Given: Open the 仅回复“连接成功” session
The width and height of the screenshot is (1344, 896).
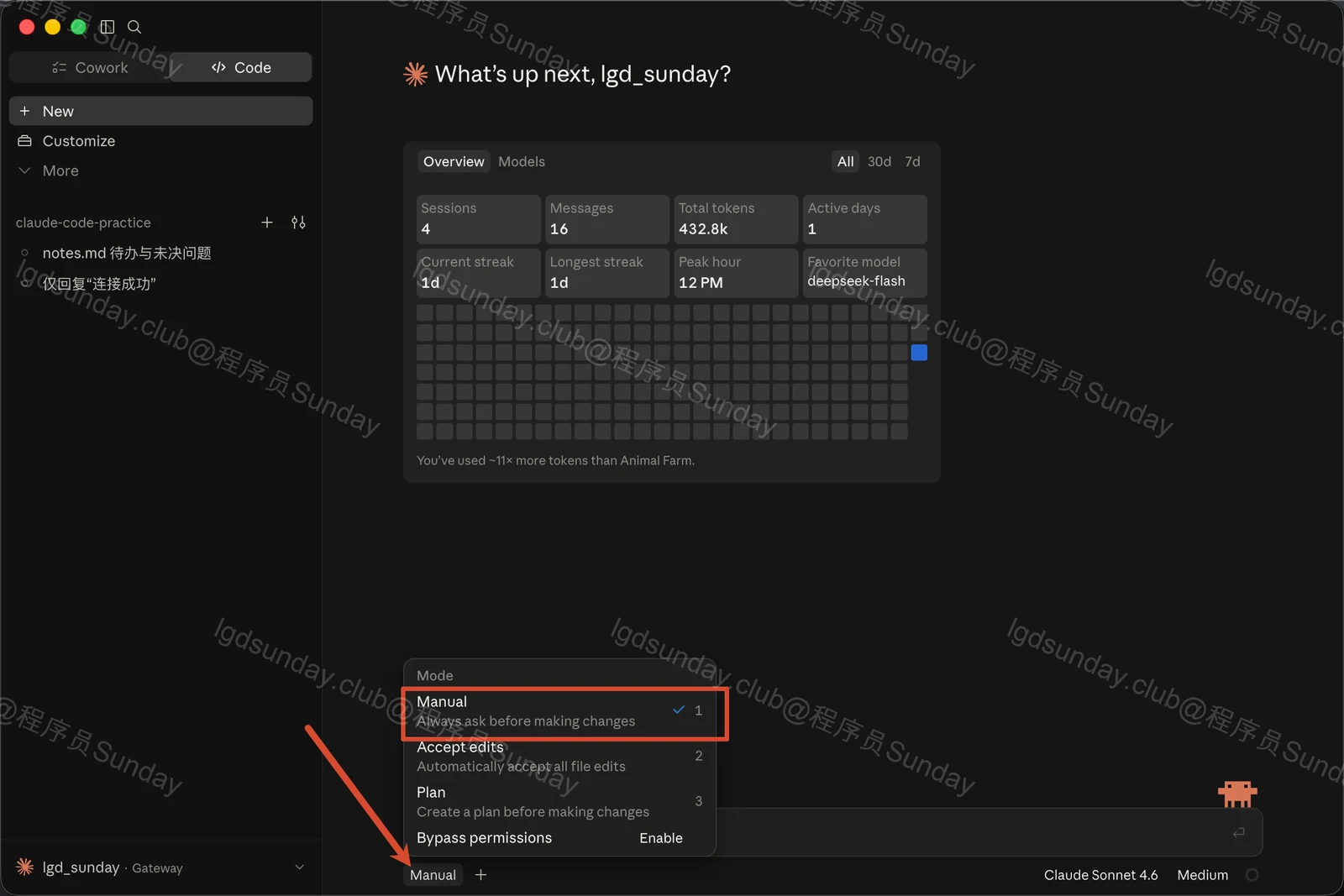Looking at the screenshot, I should tap(160, 284).
